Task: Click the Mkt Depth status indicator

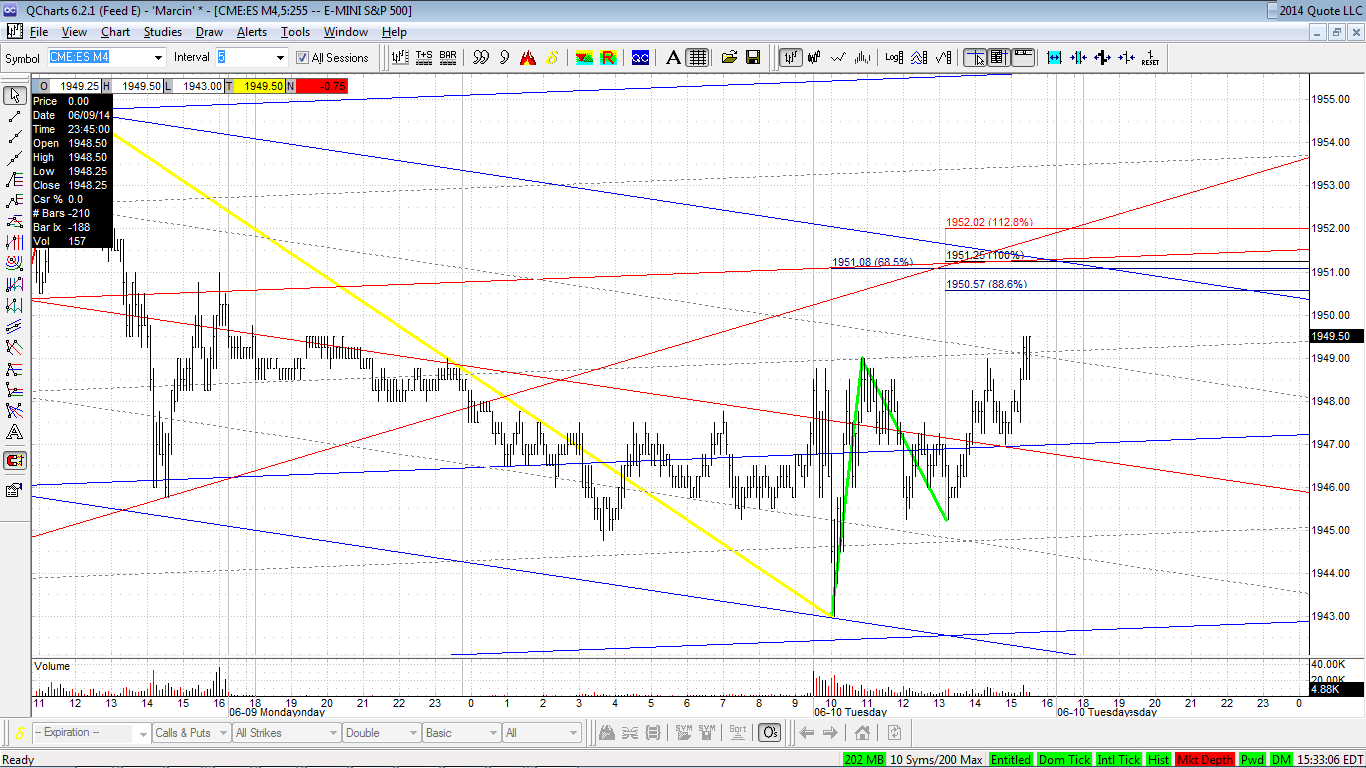Action: point(1205,760)
